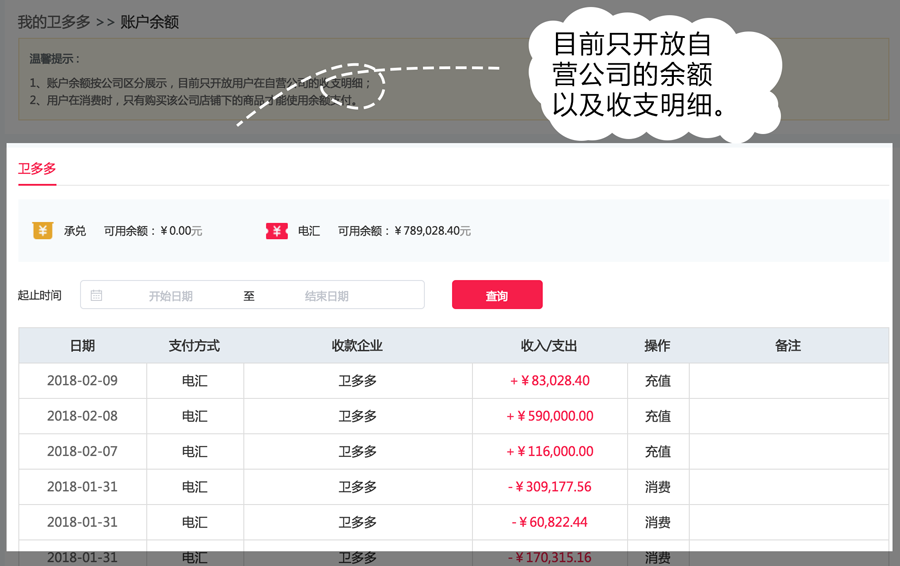900x566 pixels.
Task: Click 账户余额 breadcrumb text
Action: (x=149, y=22)
